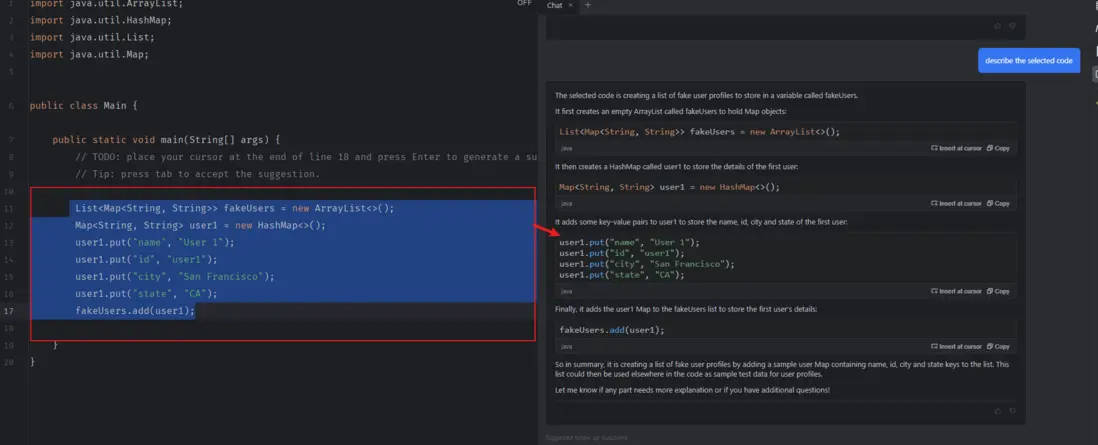The height and width of the screenshot is (445, 1098).
Task: Click the 'describe the selected code' message bubble
Action: click(x=1028, y=61)
